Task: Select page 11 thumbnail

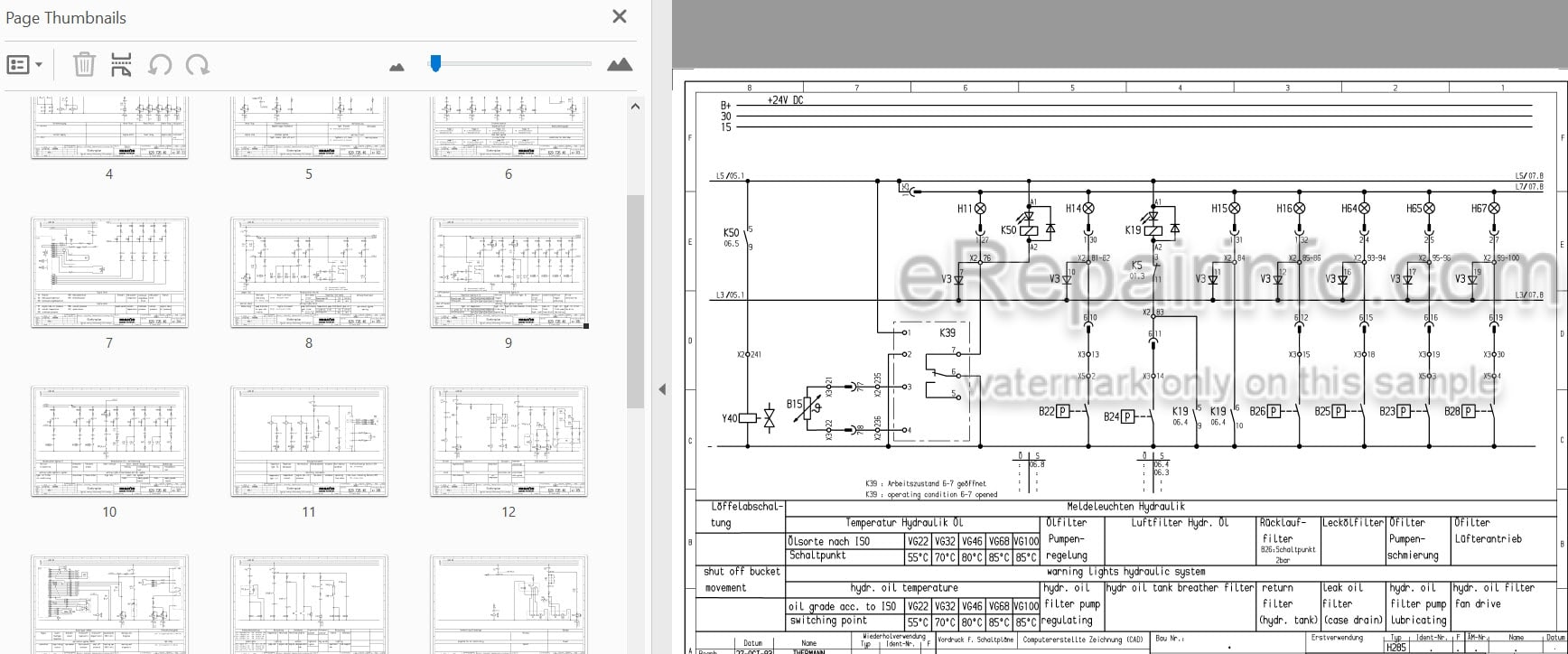Action: 309,442
